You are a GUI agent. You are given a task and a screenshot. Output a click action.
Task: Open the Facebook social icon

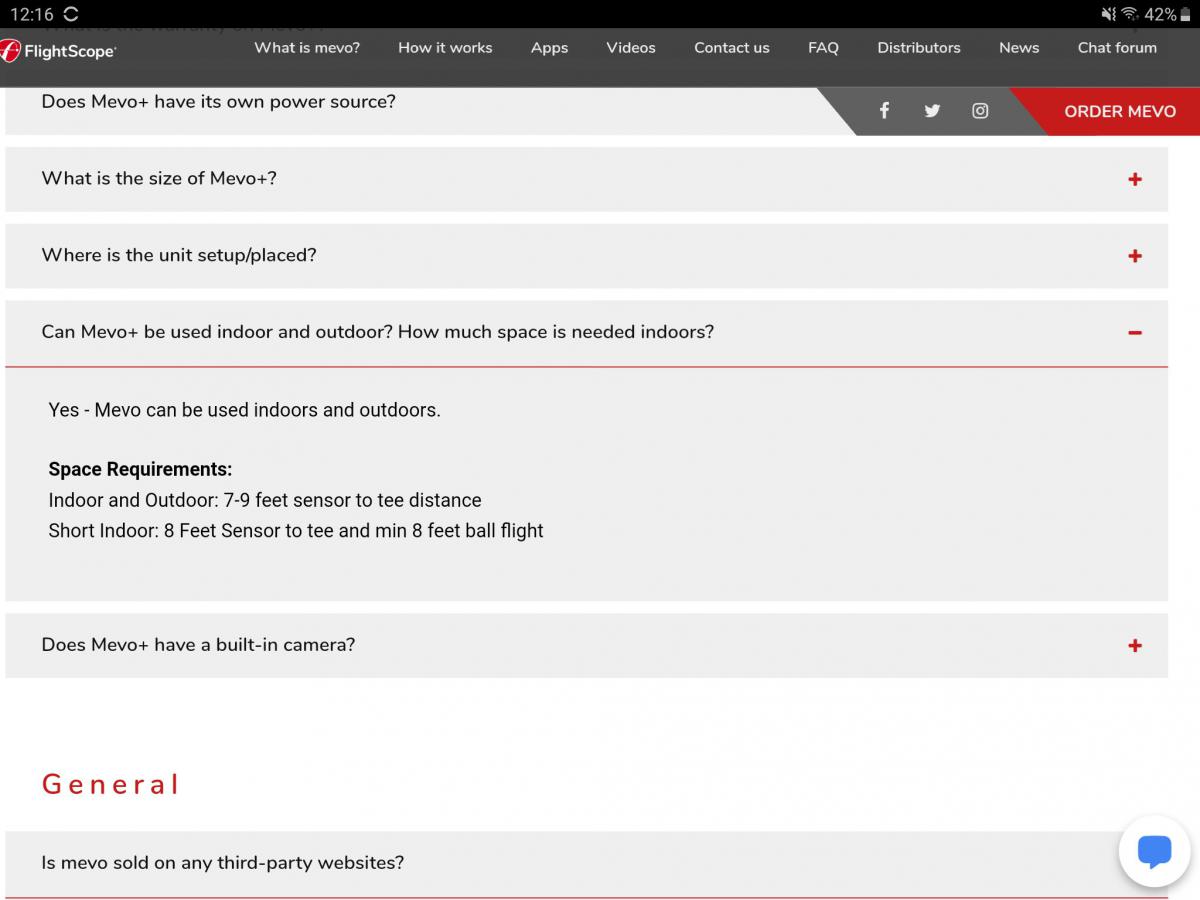click(x=884, y=111)
